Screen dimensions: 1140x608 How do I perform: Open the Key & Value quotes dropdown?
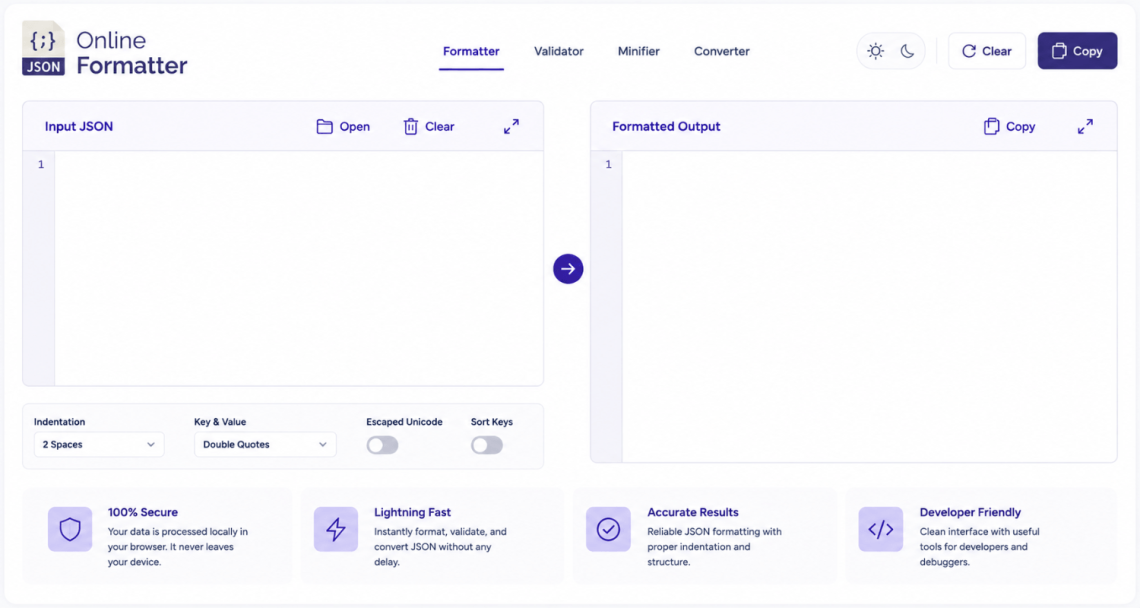(x=265, y=444)
